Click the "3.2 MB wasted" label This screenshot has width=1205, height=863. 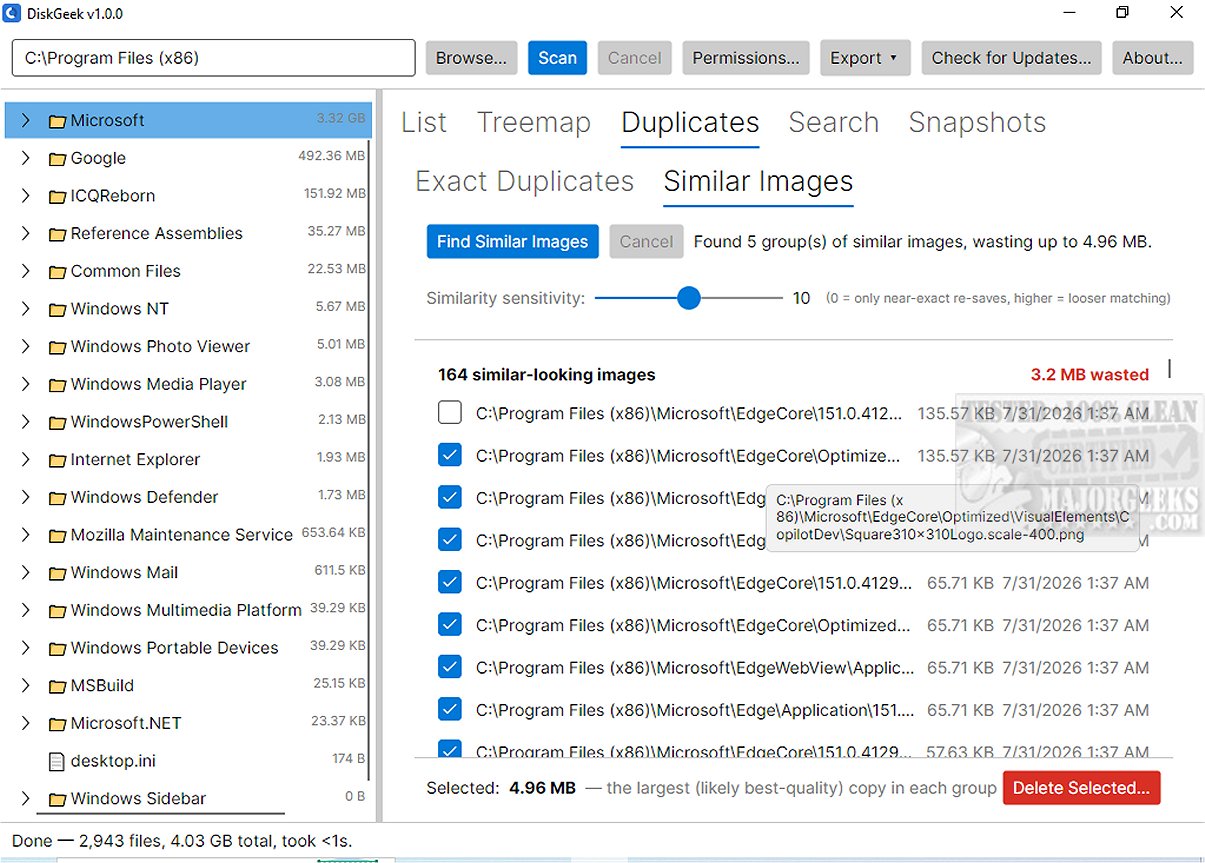pos(1090,375)
